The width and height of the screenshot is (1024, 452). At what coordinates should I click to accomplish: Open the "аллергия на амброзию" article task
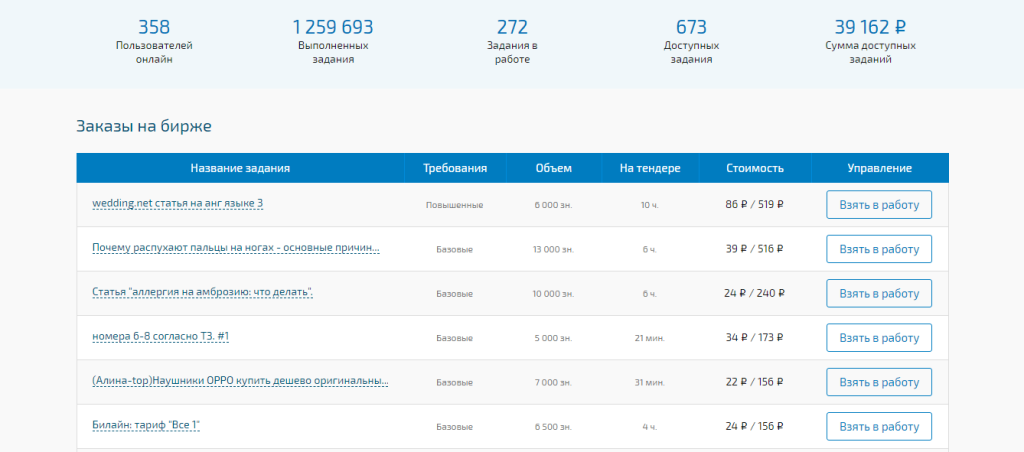tap(203, 293)
